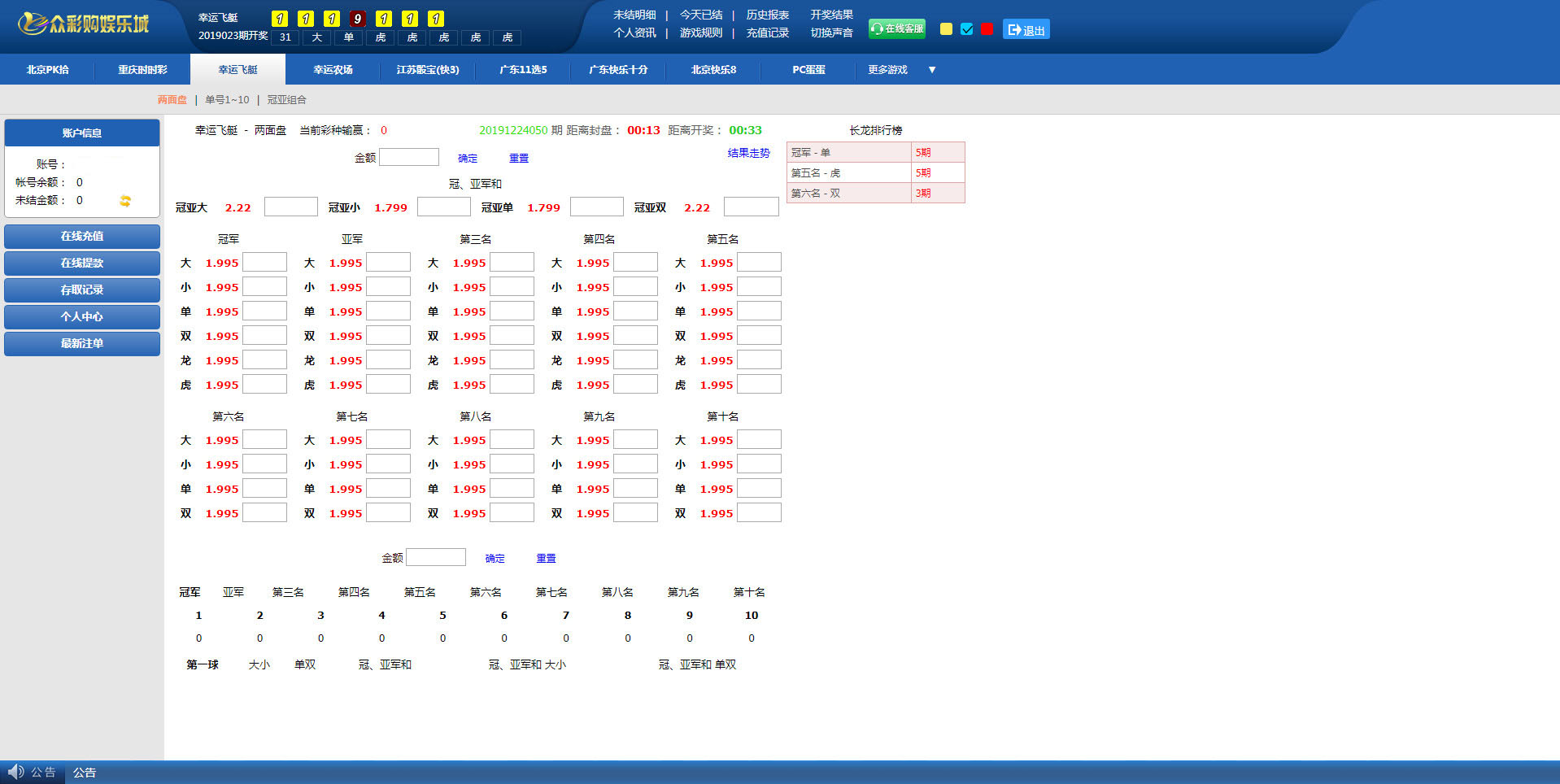The width and height of the screenshot is (1560, 784).
Task: Click the bottom 重置 link
Action: point(546,559)
